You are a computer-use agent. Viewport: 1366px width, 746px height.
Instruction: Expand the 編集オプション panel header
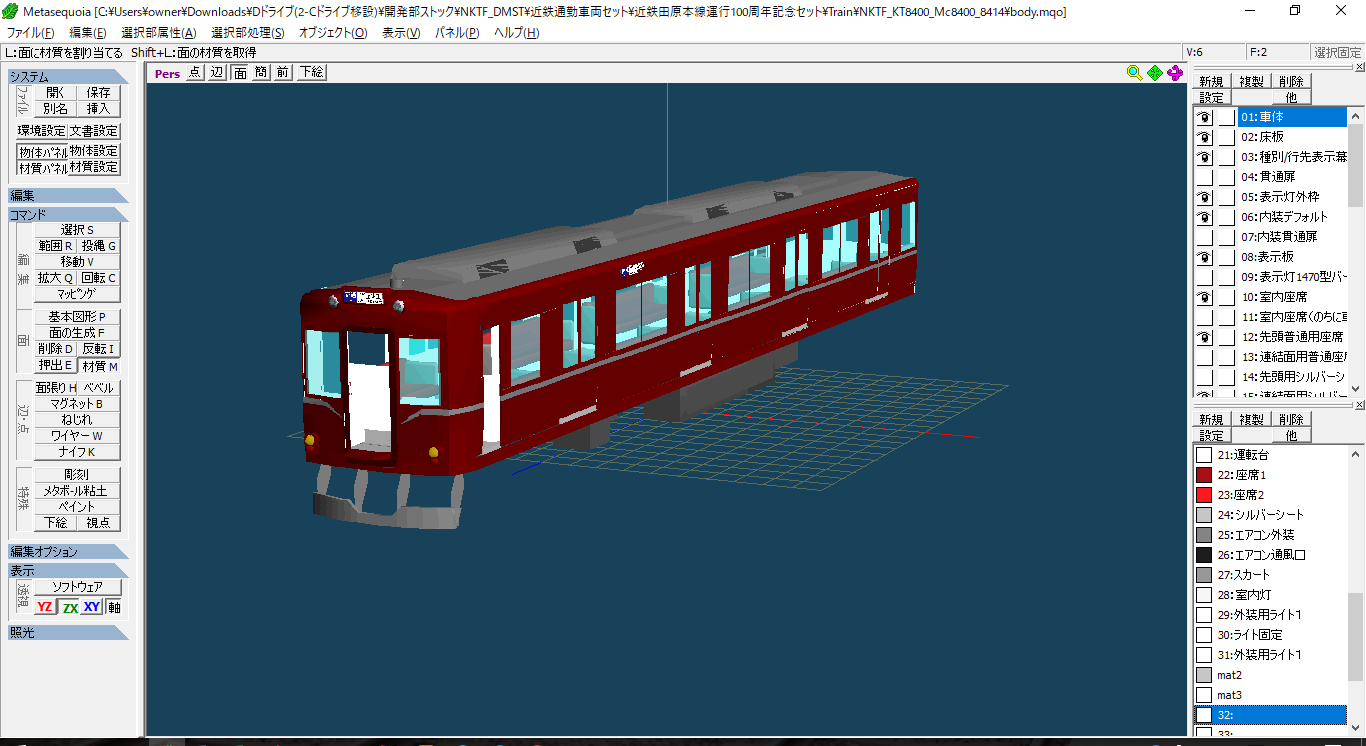click(68, 552)
